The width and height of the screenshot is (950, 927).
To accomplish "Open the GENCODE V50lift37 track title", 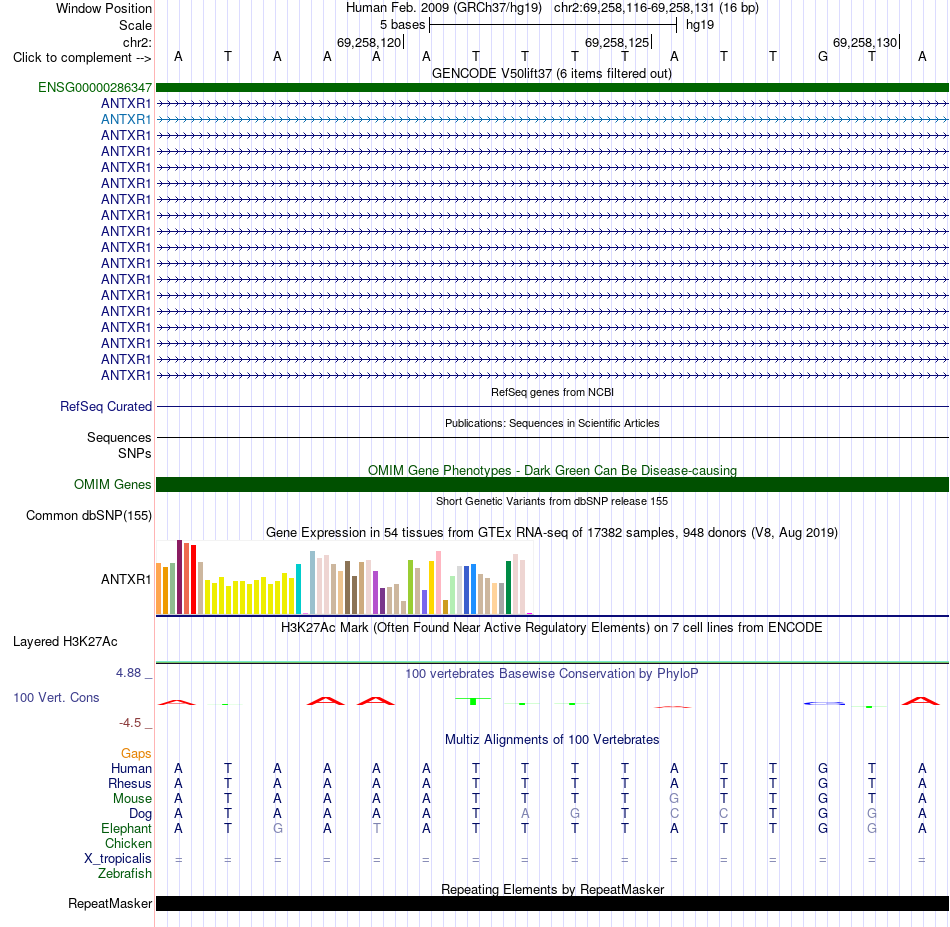I will [x=551, y=73].
